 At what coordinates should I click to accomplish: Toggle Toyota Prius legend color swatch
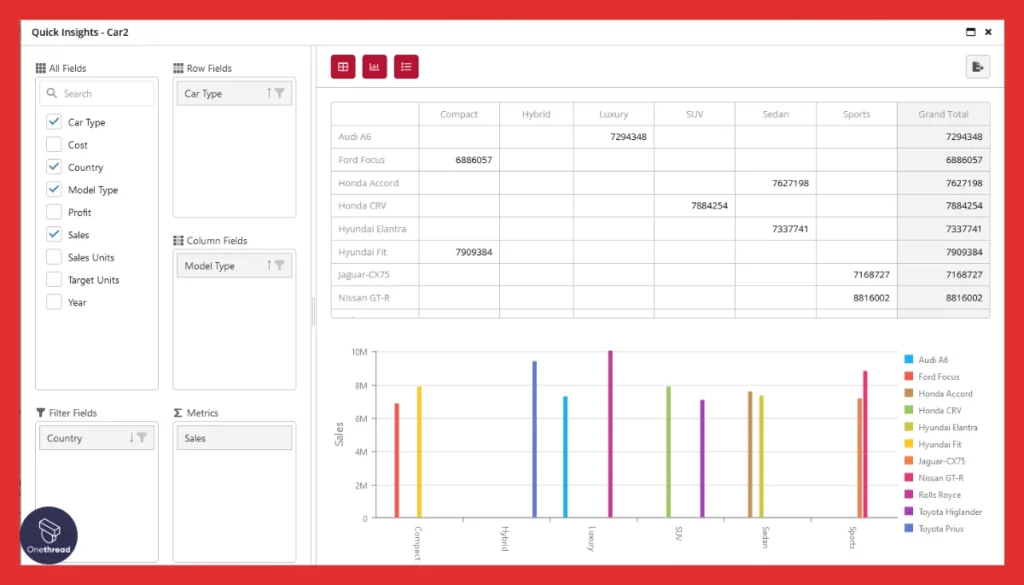click(908, 528)
